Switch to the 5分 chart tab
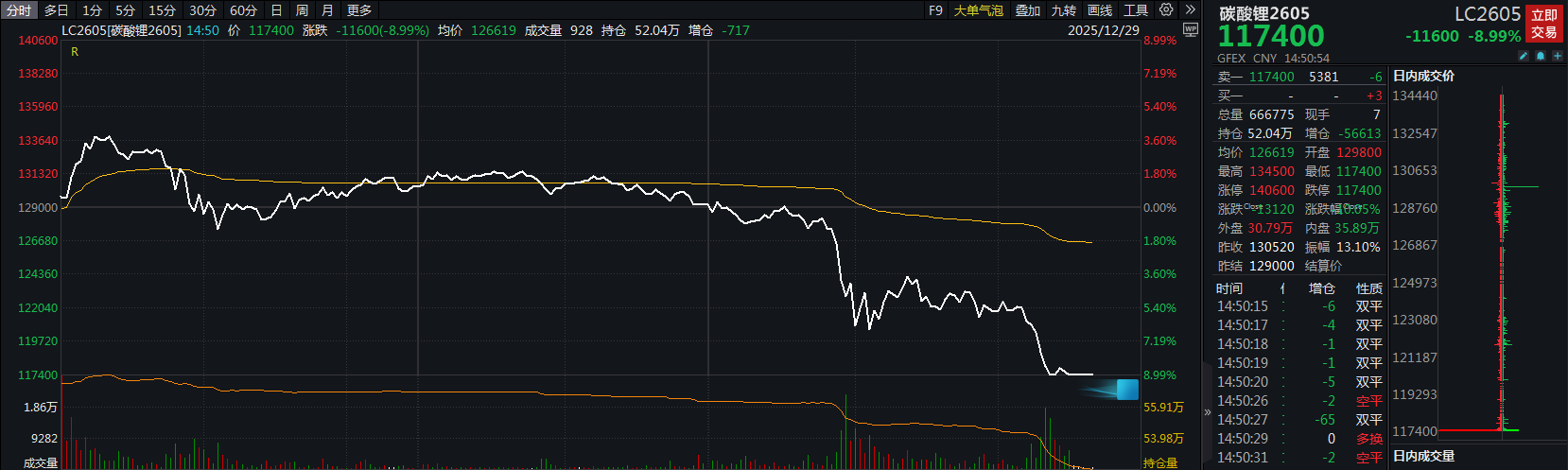1568x470 pixels. coord(125,10)
